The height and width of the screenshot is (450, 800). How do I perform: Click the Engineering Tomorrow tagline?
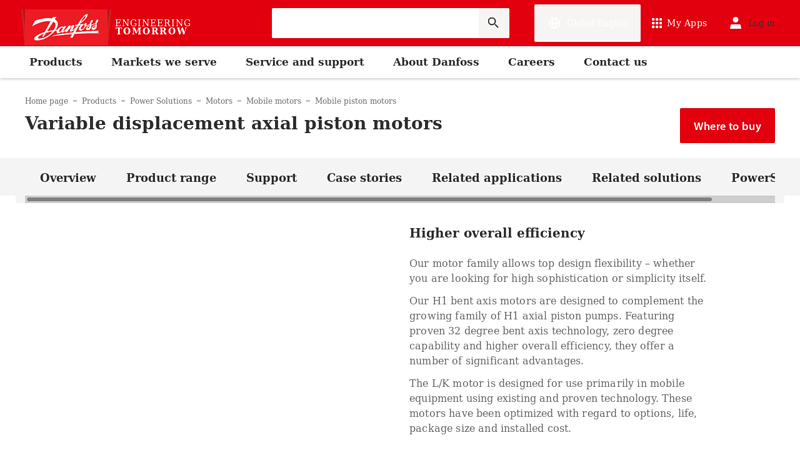(153, 27)
